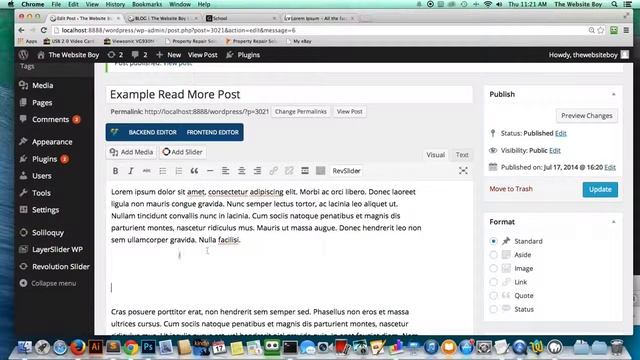Align text center
The image size is (640, 360).
(x=241, y=171)
